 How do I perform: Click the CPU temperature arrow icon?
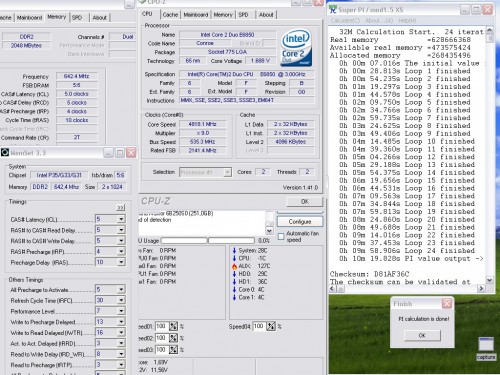point(234,258)
